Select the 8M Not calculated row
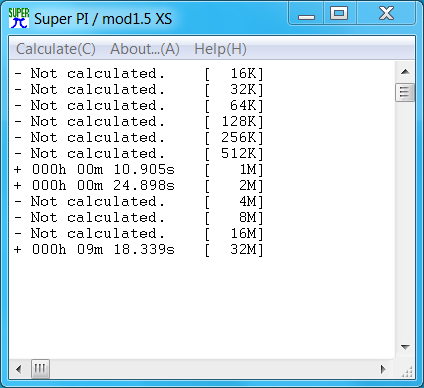This screenshot has height=388, width=424. click(x=139, y=217)
